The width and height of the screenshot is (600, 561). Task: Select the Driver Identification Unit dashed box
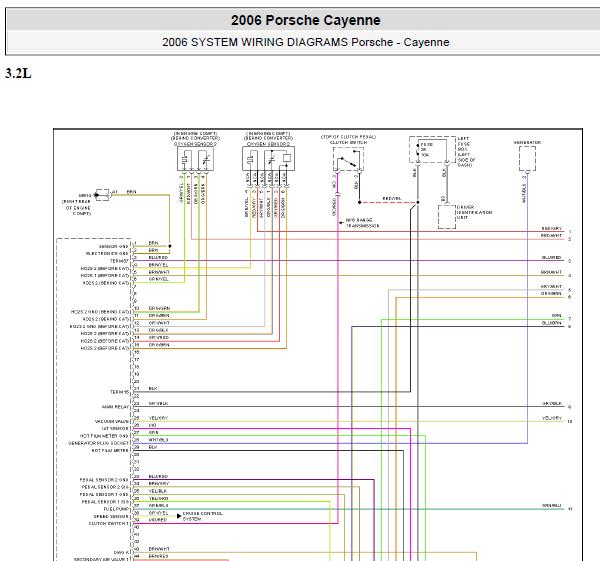click(x=447, y=217)
